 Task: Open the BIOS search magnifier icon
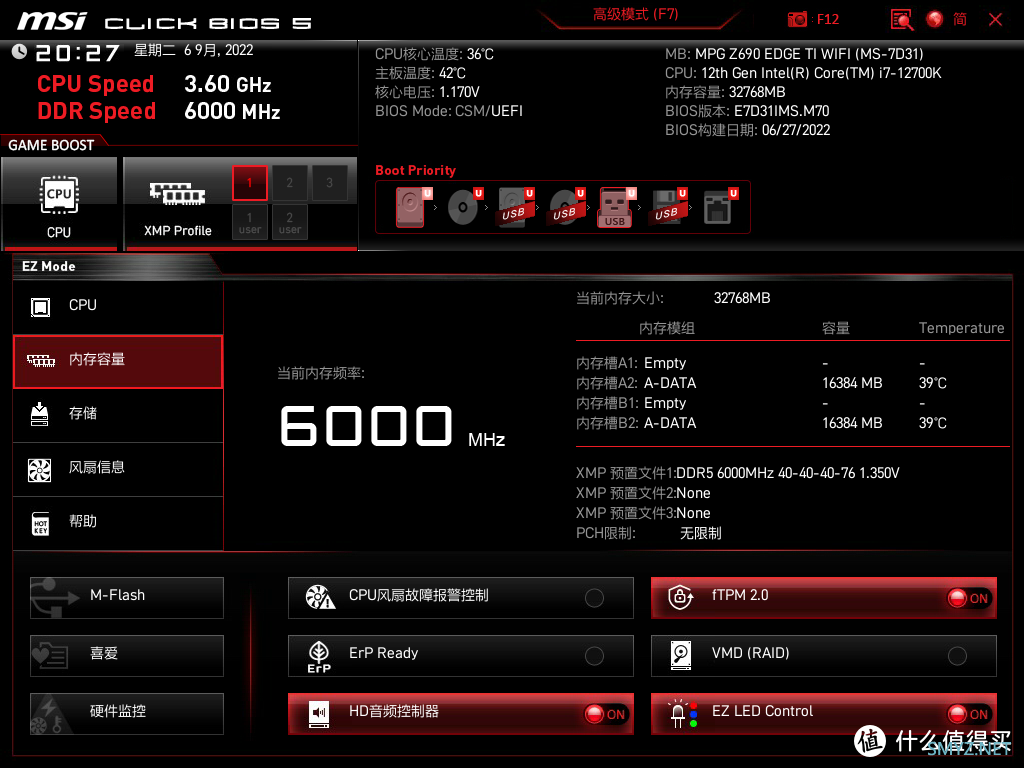[901, 20]
